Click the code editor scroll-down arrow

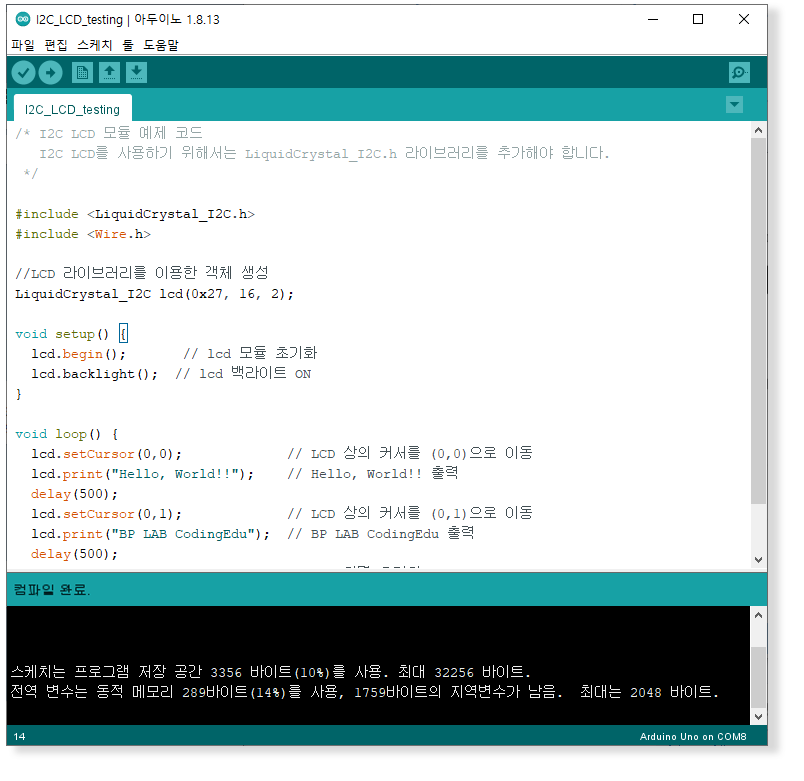click(x=758, y=560)
